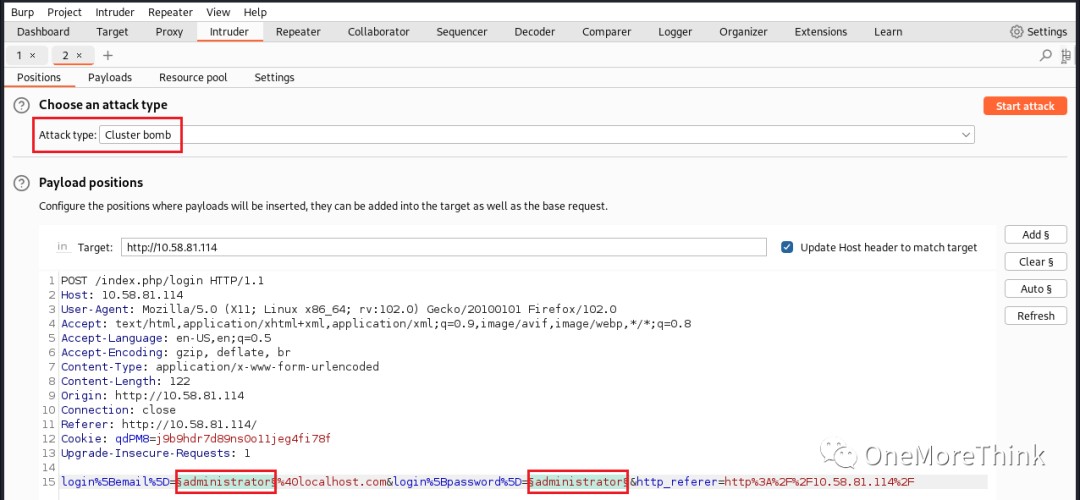The height and width of the screenshot is (500, 1080).
Task: Switch to the Positions sub-tab
Action: coord(39,77)
